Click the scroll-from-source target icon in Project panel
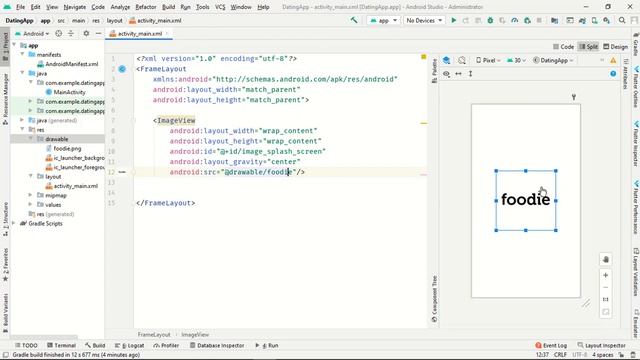 coord(58,33)
